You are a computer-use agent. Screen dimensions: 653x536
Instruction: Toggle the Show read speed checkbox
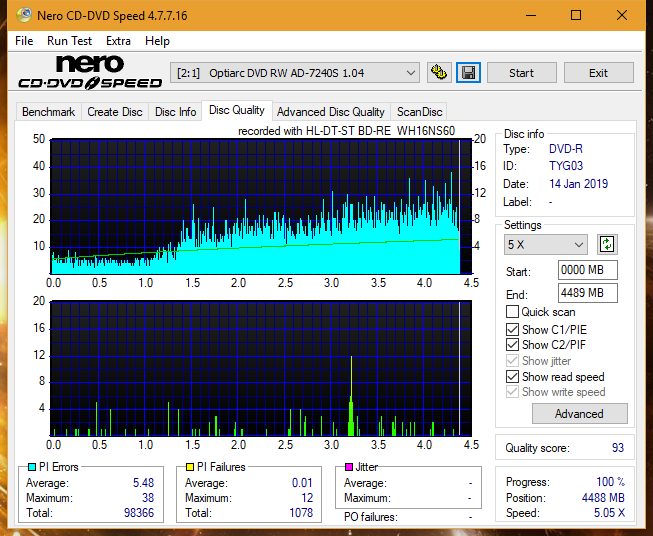[x=512, y=376]
